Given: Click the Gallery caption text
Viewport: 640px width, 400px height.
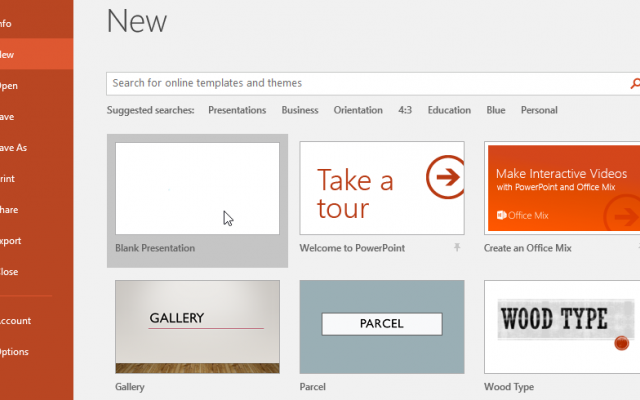Looking at the screenshot, I should pyautogui.click(x=130, y=387).
